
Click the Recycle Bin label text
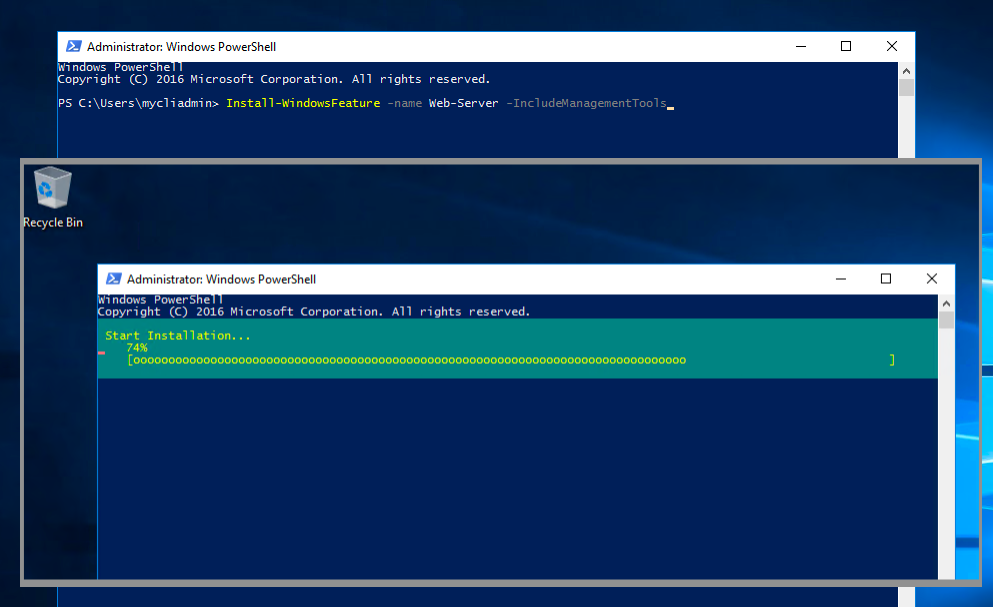(53, 222)
